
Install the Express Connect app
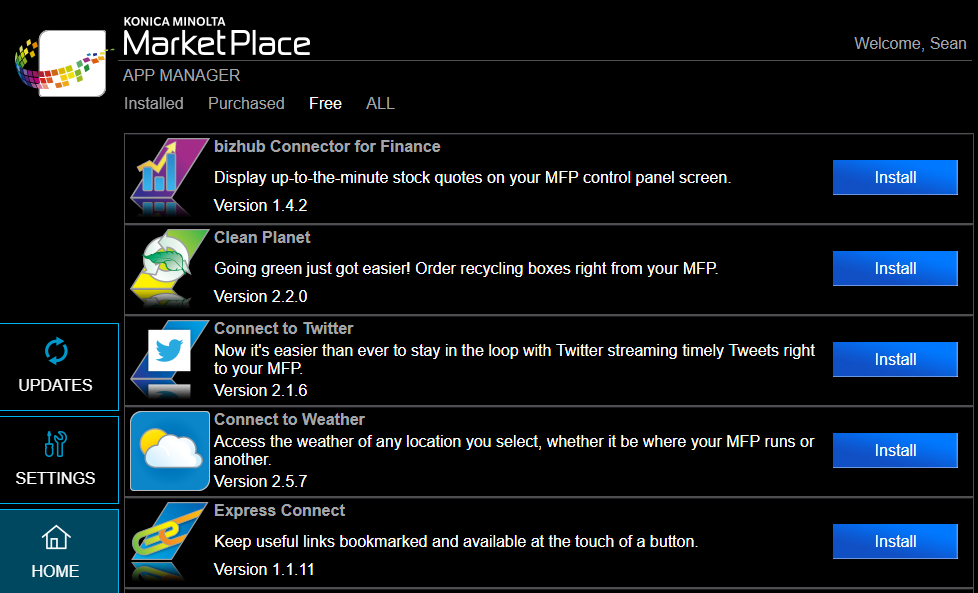pos(895,541)
